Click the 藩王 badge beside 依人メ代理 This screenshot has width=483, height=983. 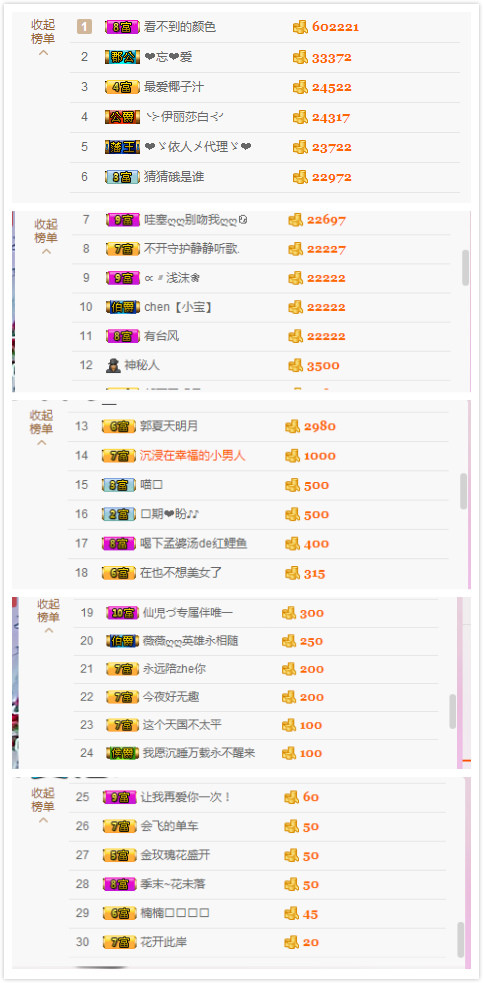point(122,147)
